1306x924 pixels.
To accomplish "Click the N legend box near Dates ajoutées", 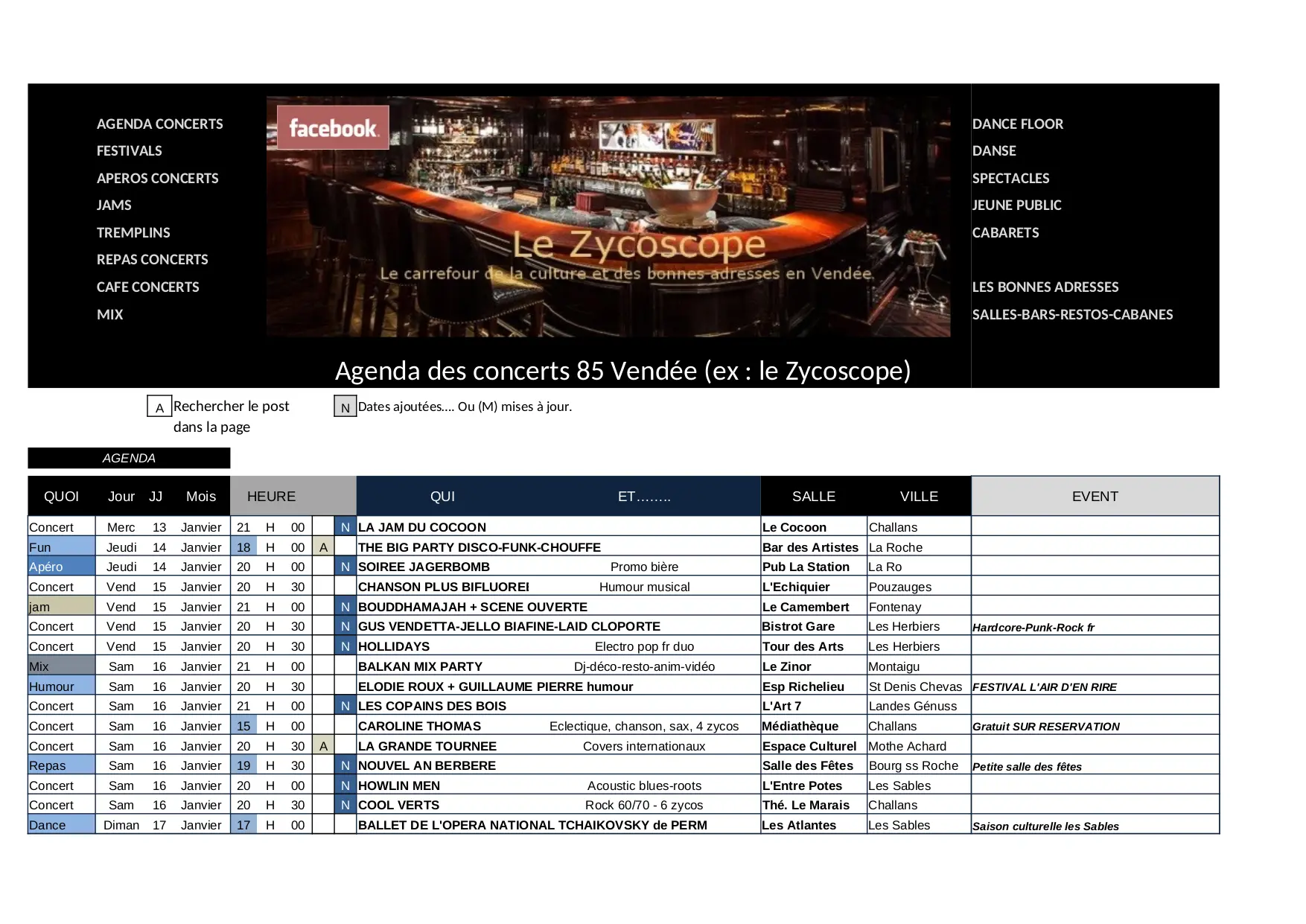I will coord(345,407).
